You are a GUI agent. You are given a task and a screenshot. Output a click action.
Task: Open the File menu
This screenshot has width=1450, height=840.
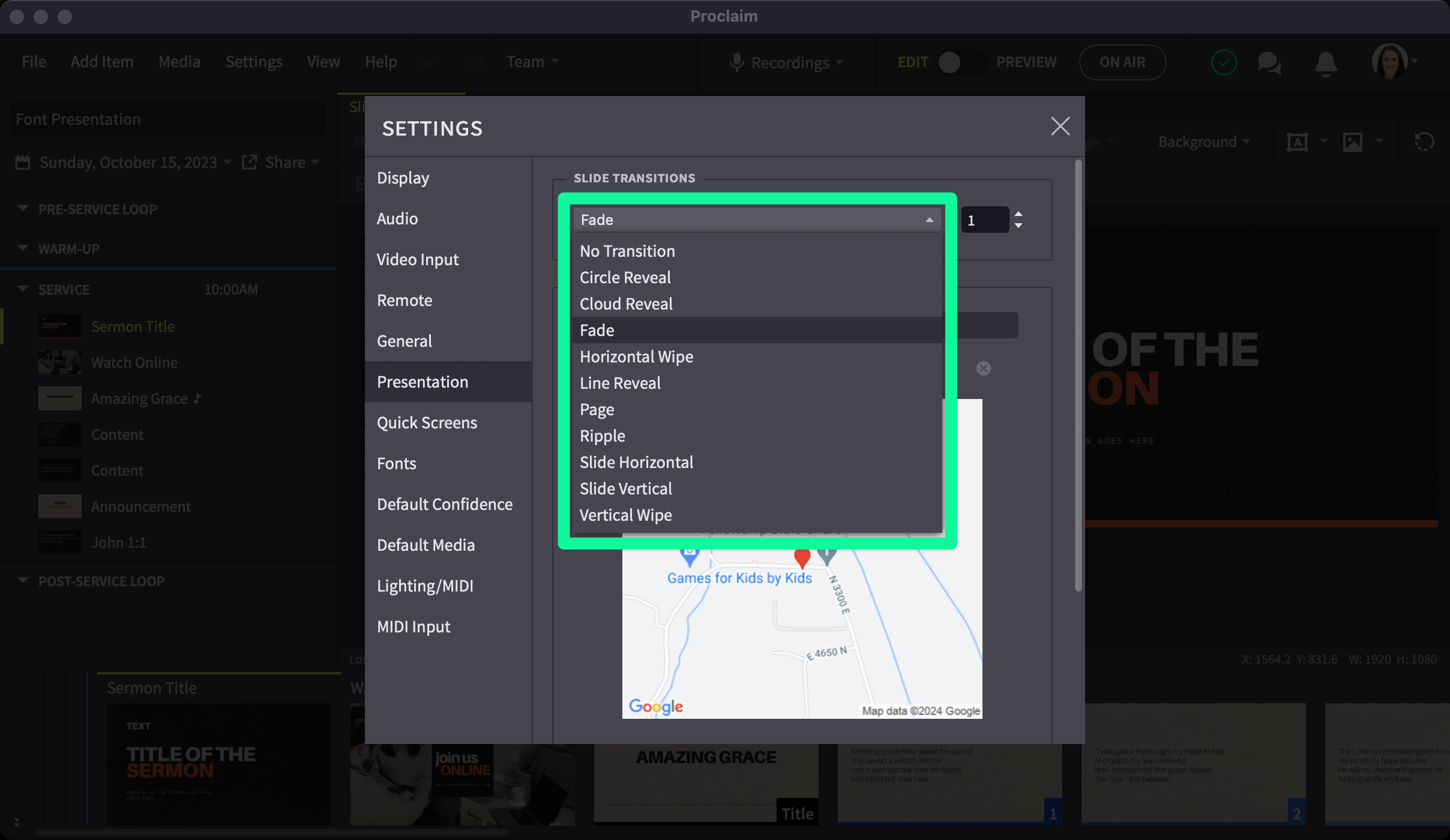pyautogui.click(x=34, y=62)
